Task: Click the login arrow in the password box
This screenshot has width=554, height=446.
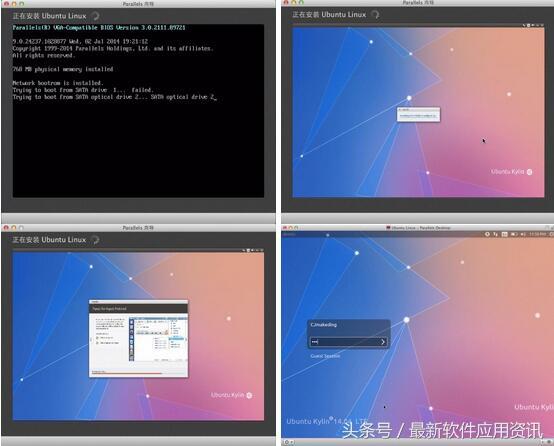Action: pos(382,342)
